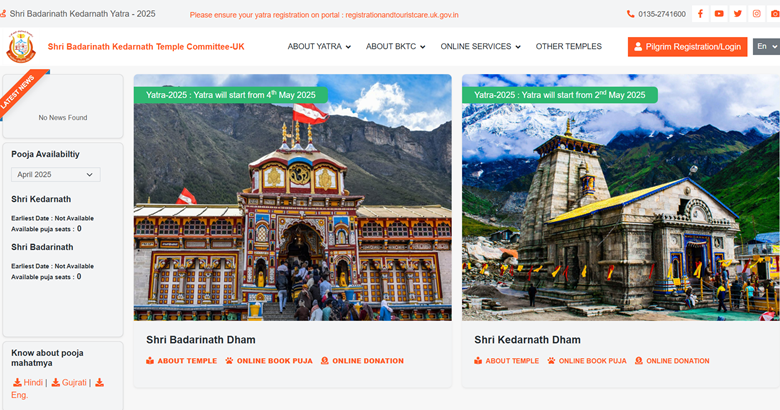Open the Twitter social icon
780x410 pixels.
click(x=738, y=14)
